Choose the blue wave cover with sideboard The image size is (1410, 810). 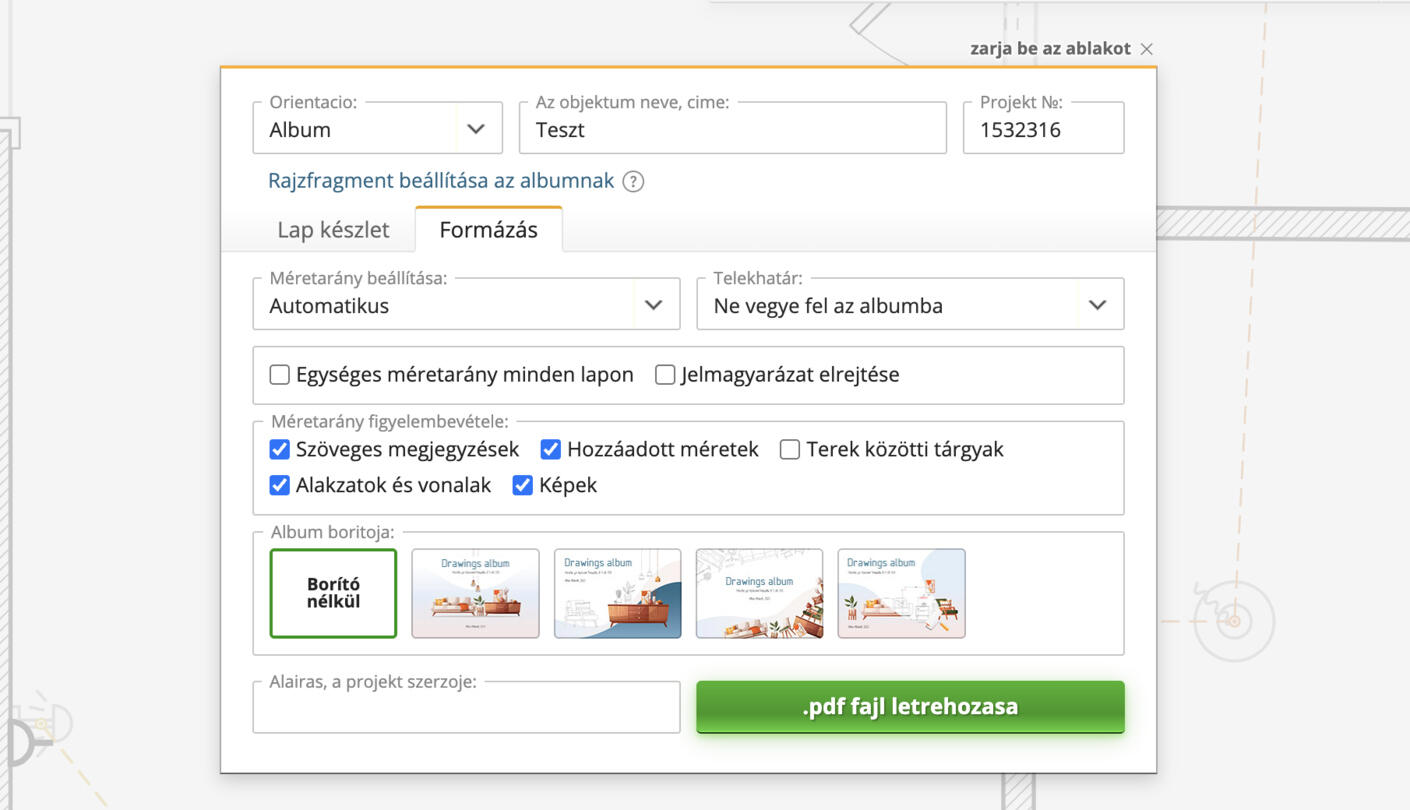pos(617,593)
